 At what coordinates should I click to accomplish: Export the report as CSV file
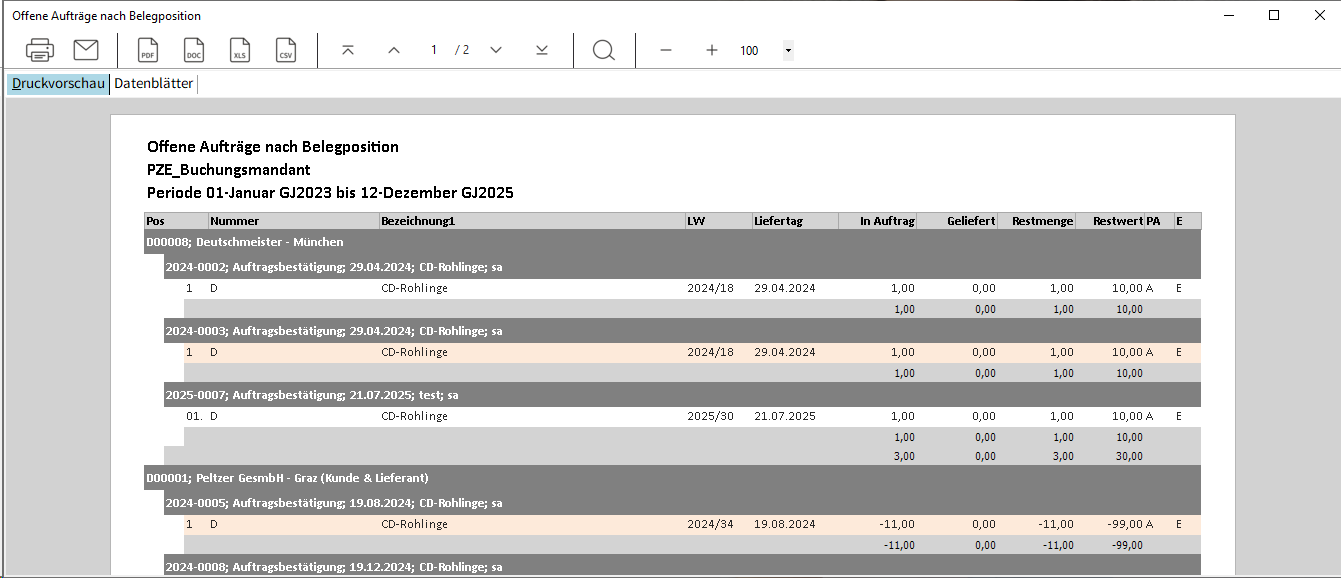pyautogui.click(x=286, y=50)
